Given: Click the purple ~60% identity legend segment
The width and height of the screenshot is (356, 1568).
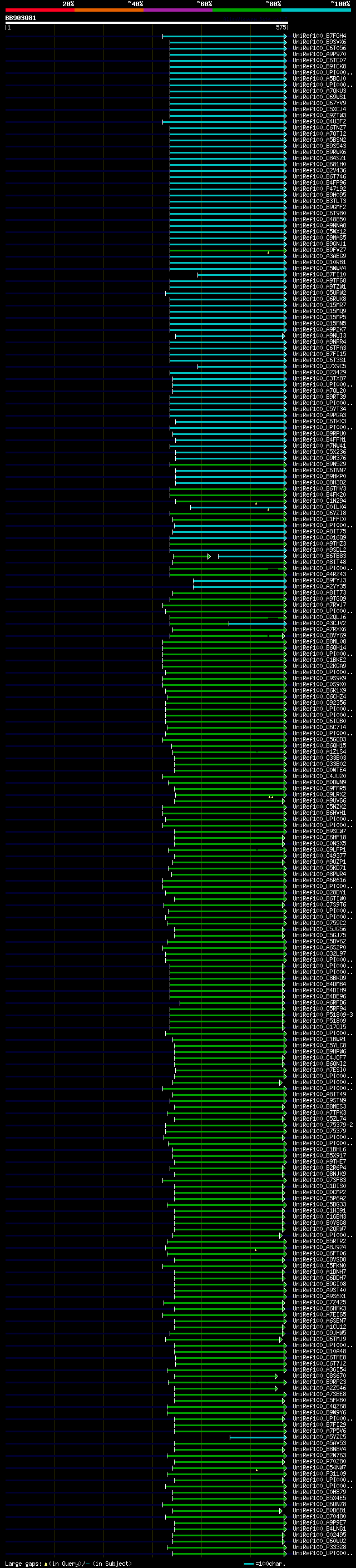Looking at the screenshot, I should [179, 10].
